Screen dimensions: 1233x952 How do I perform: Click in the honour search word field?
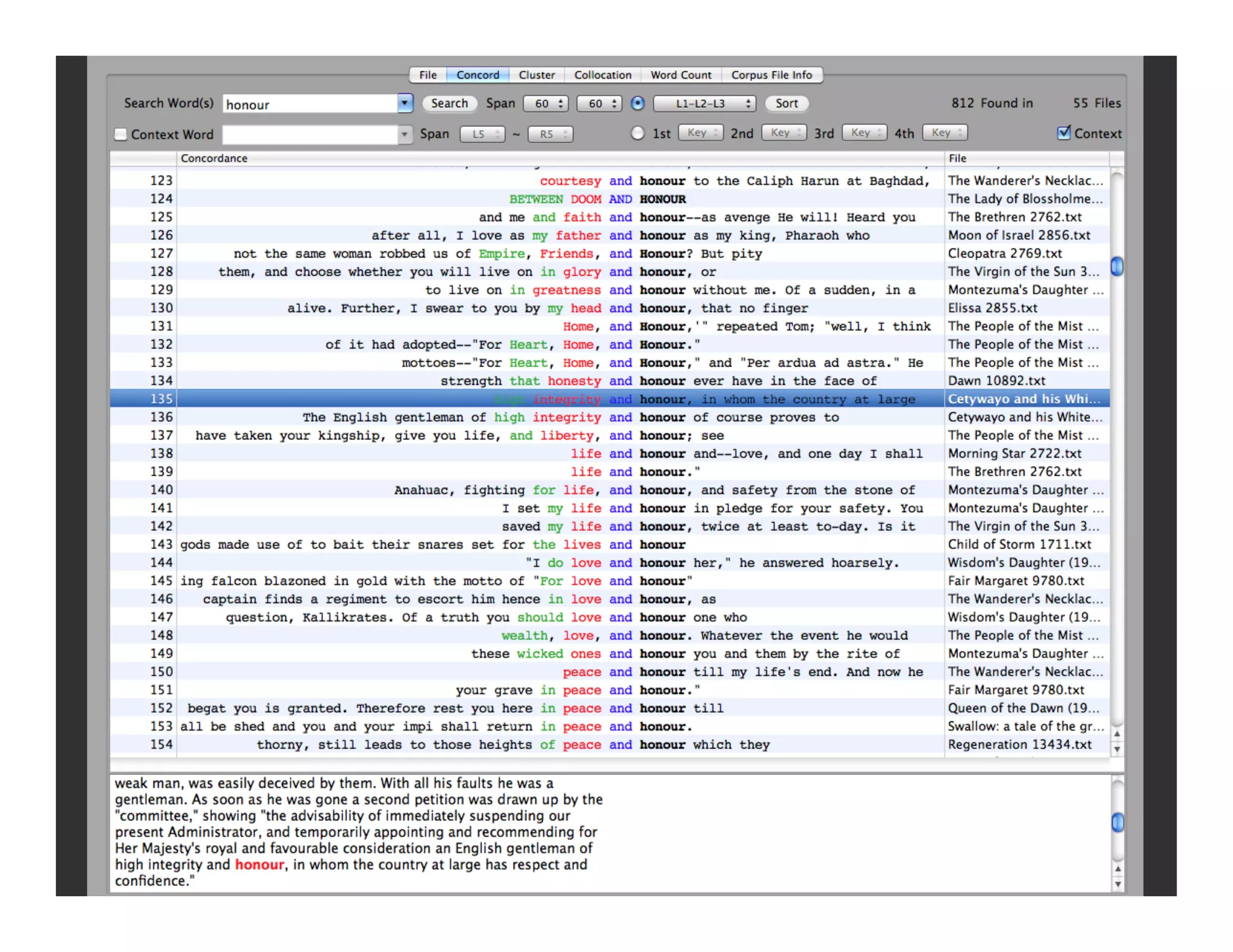[x=310, y=105]
